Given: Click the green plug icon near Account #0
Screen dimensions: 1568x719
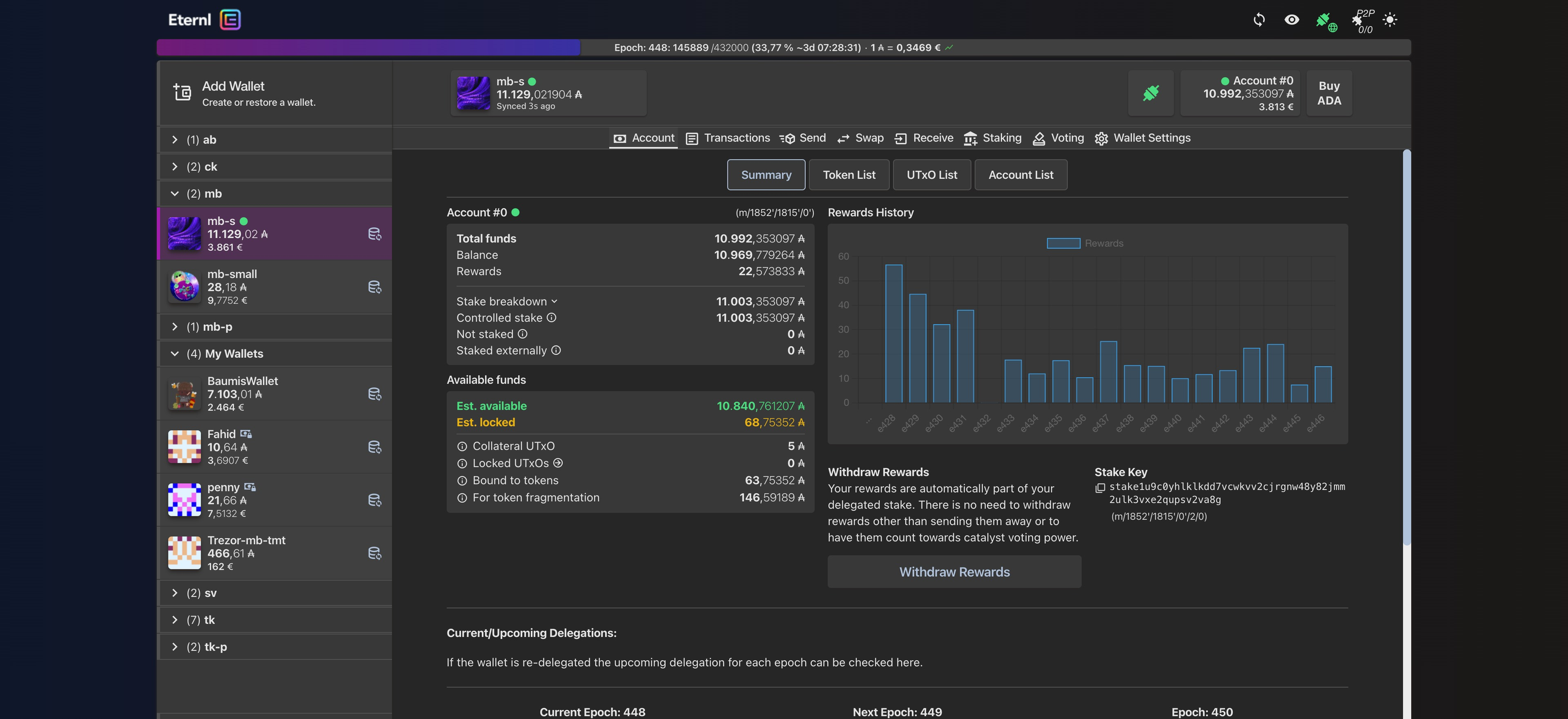Looking at the screenshot, I should point(1150,93).
